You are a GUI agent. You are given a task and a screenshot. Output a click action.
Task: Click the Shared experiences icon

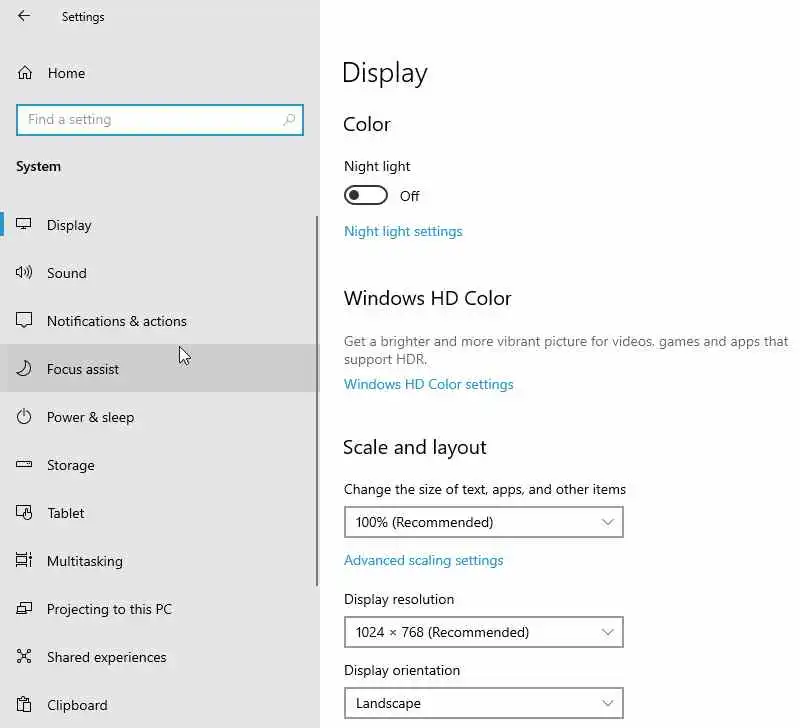point(23,656)
